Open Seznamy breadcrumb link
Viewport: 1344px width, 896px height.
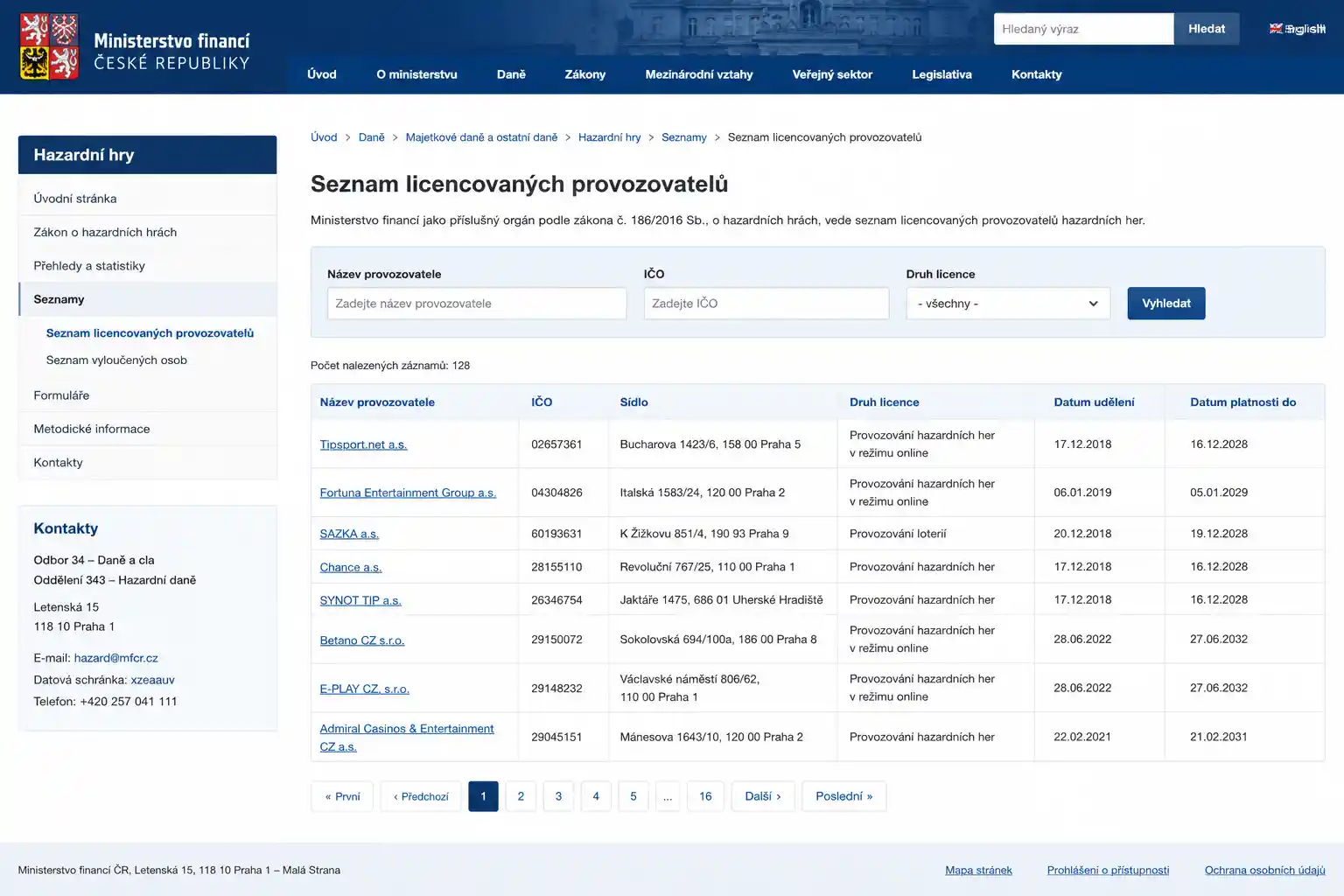(684, 137)
